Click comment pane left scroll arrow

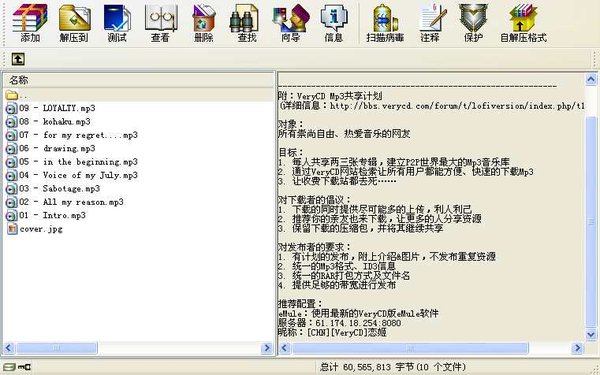[x=284, y=348]
